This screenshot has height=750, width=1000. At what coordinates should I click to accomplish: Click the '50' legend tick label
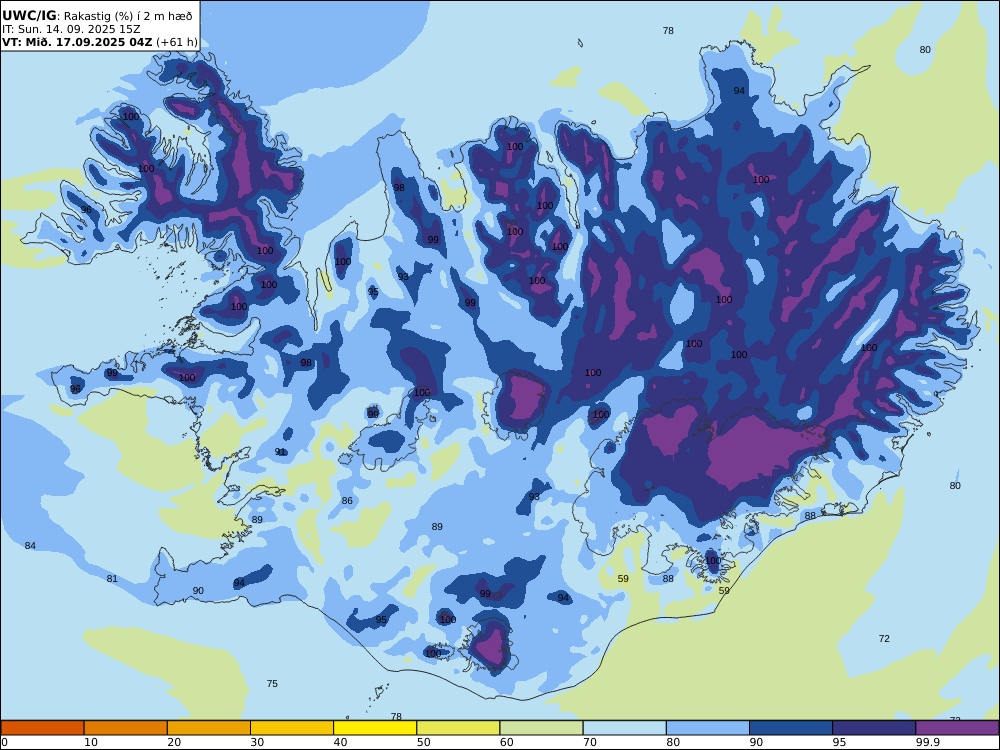coord(423,742)
